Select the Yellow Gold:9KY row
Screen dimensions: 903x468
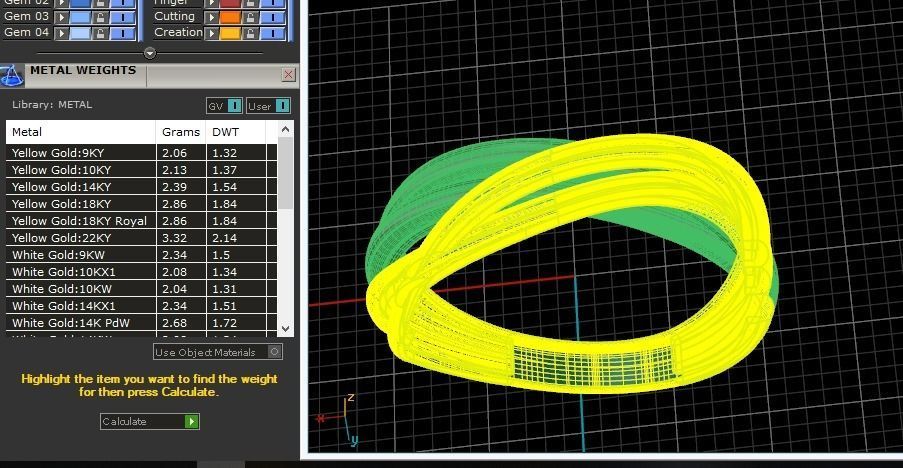tap(141, 153)
